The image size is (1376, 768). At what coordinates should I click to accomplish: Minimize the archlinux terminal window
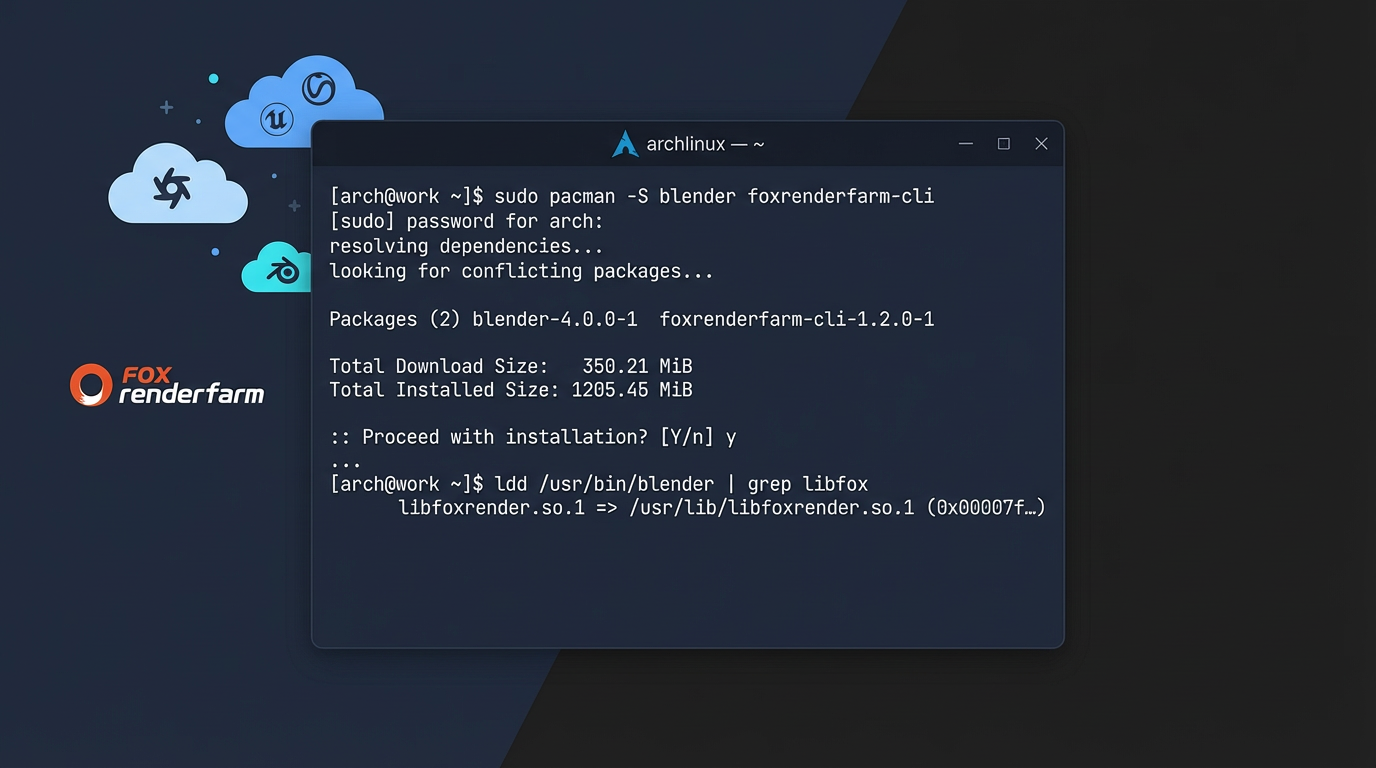click(966, 144)
